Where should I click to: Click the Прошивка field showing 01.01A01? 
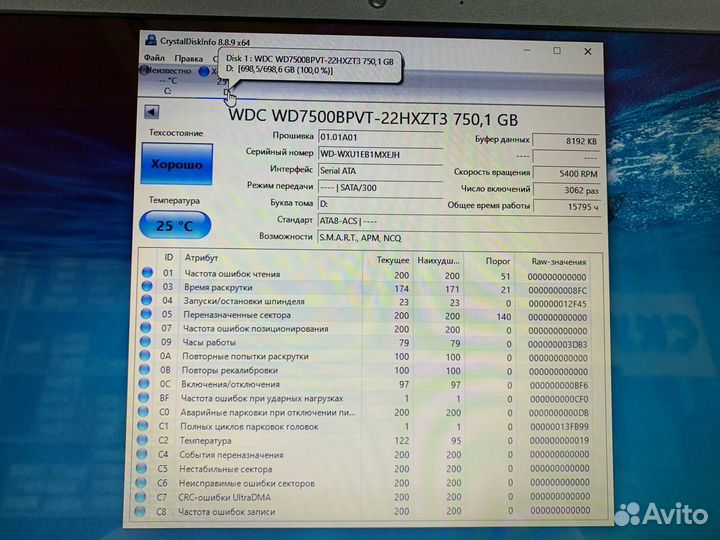coord(380,137)
